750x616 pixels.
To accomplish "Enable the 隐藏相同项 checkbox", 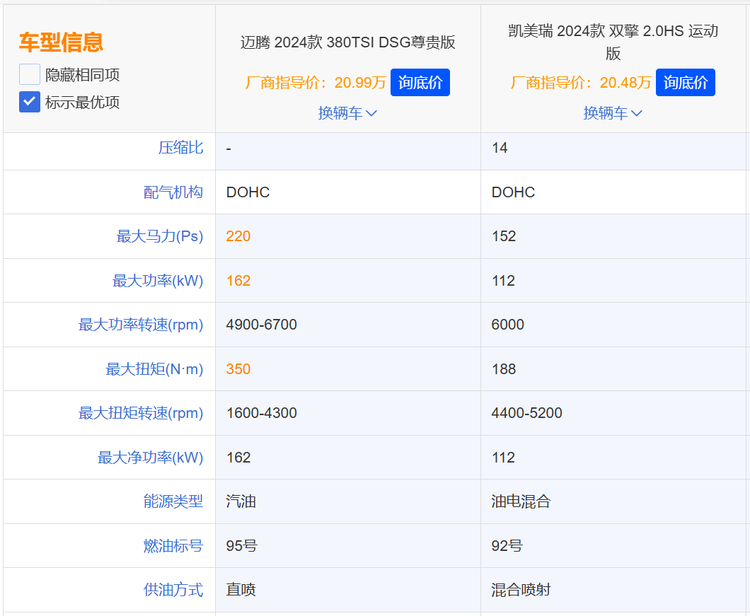I will pyautogui.click(x=30, y=74).
